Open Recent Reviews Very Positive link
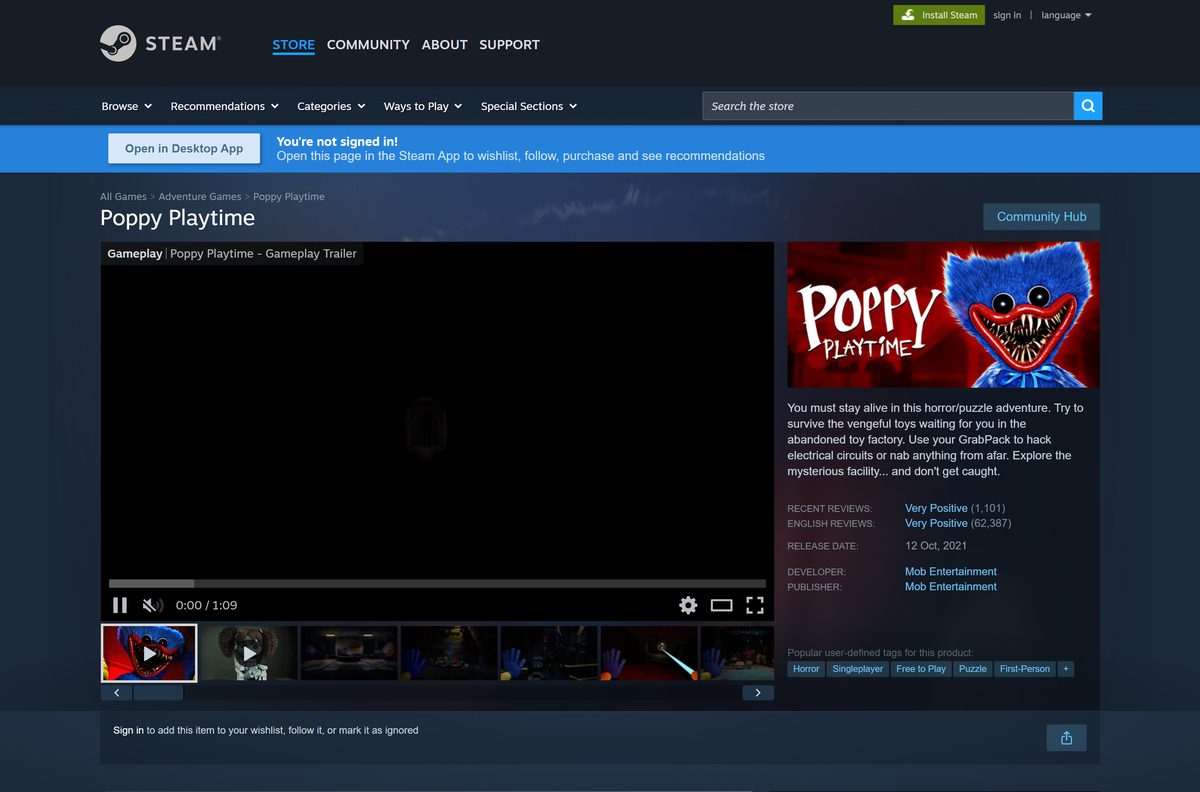The width and height of the screenshot is (1200, 792). tap(936, 508)
